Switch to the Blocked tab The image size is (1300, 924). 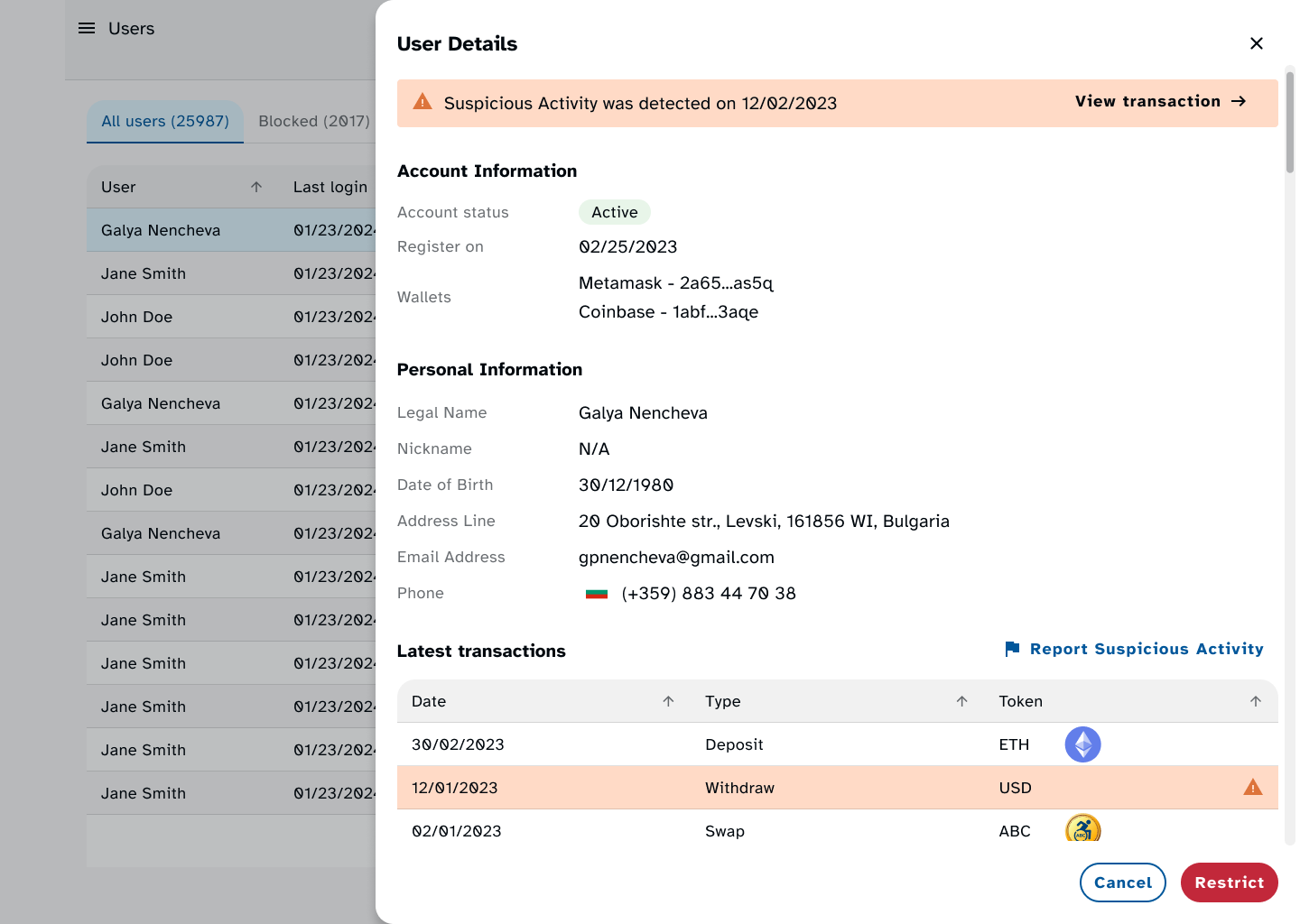click(313, 122)
